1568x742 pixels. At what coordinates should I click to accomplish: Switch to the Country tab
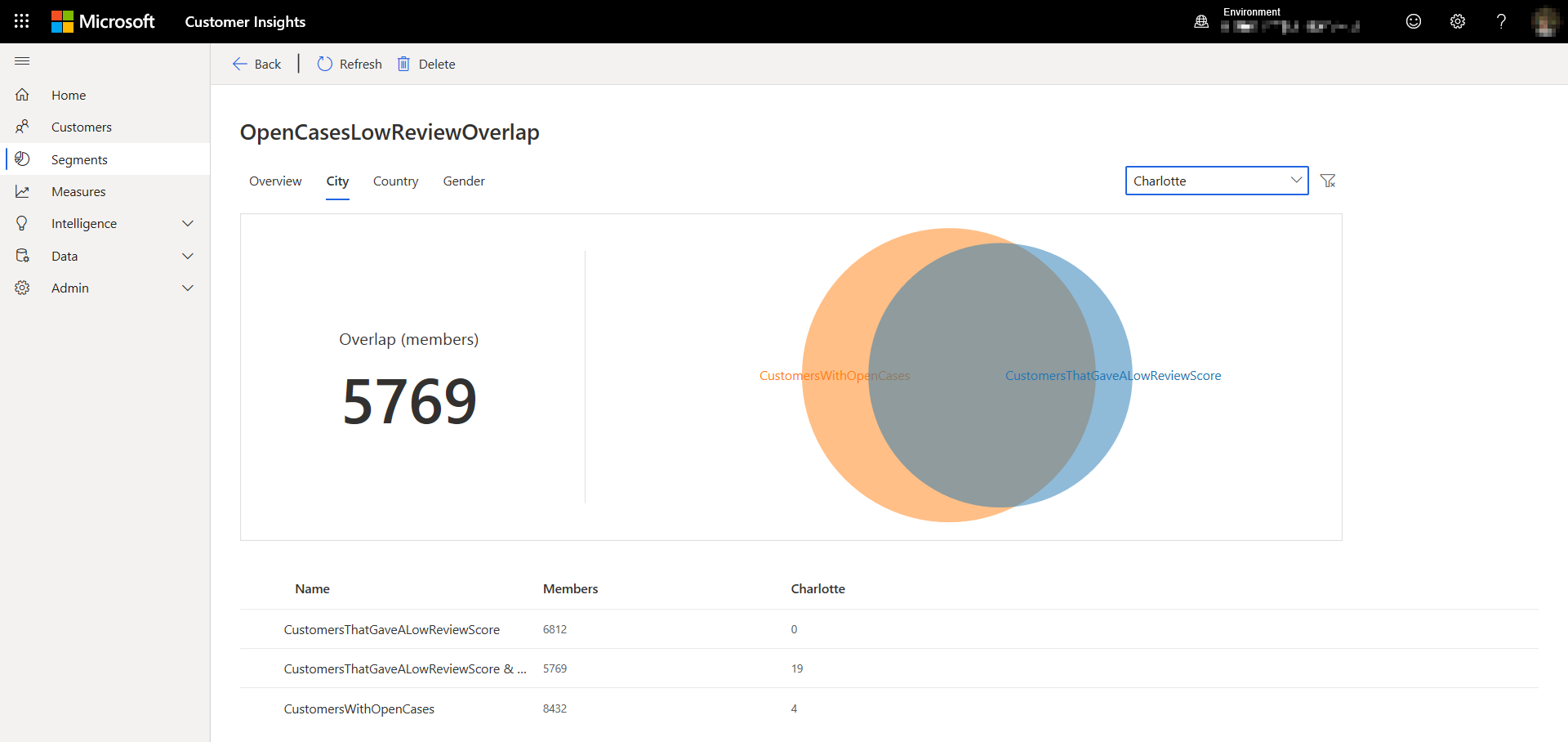[x=396, y=181]
